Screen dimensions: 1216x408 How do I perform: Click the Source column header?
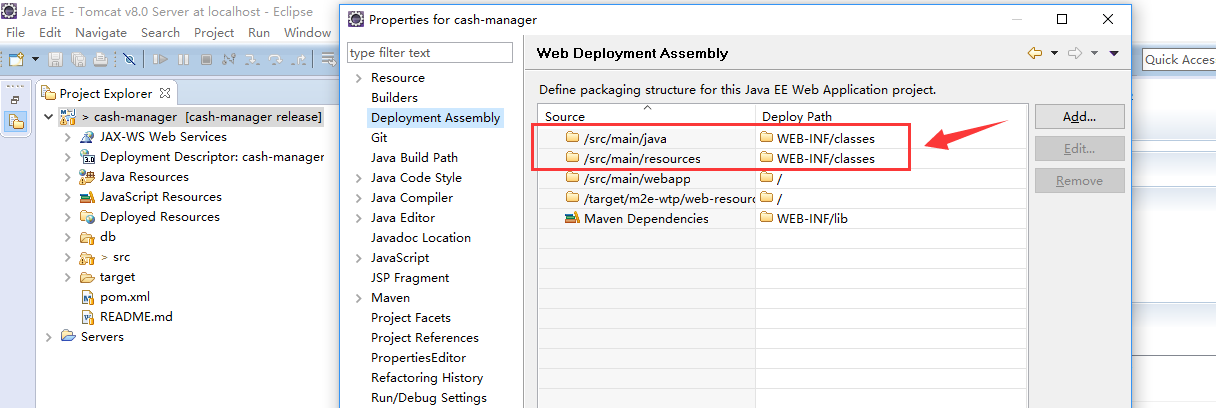tap(647, 116)
